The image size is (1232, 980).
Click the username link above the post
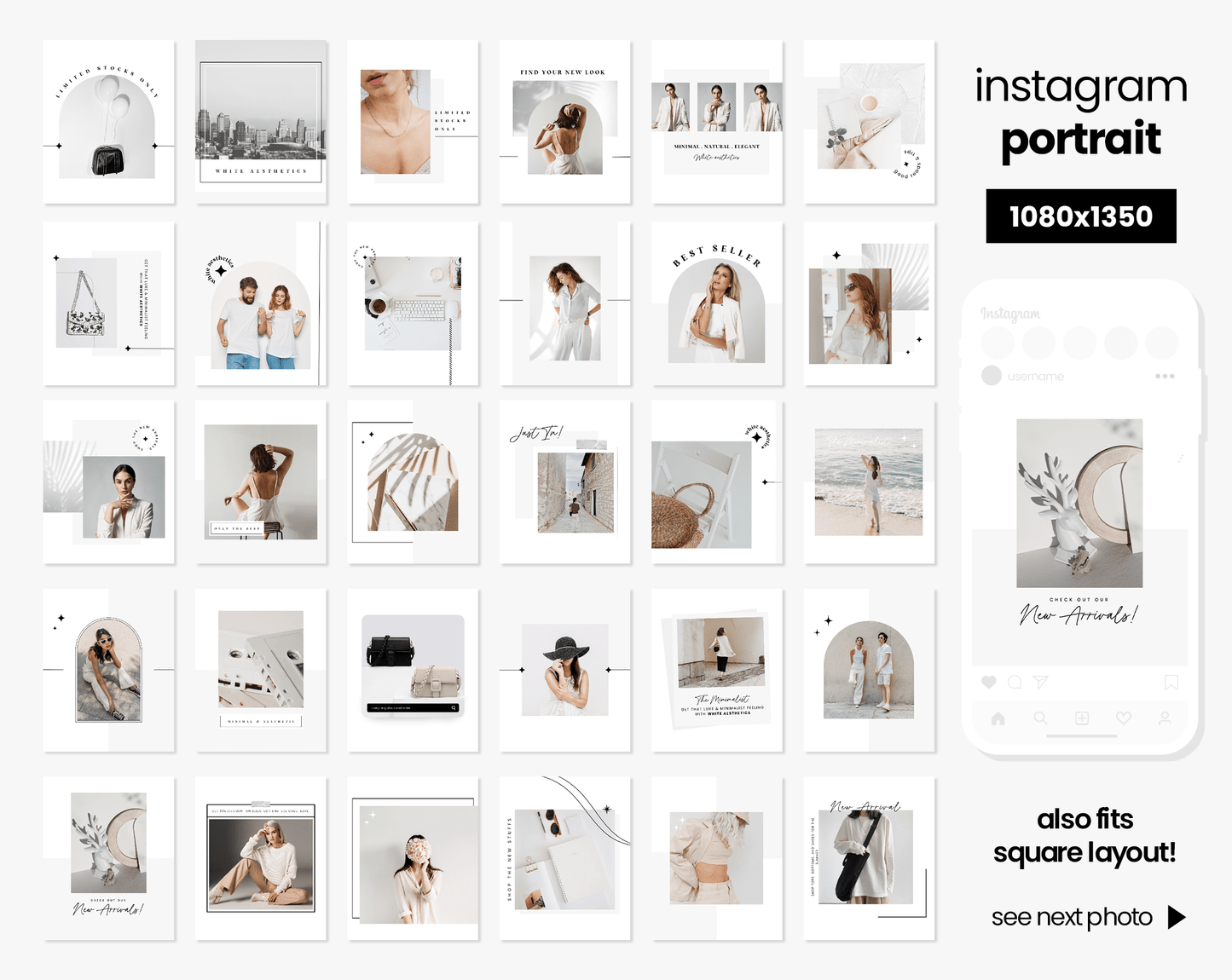(x=1036, y=376)
